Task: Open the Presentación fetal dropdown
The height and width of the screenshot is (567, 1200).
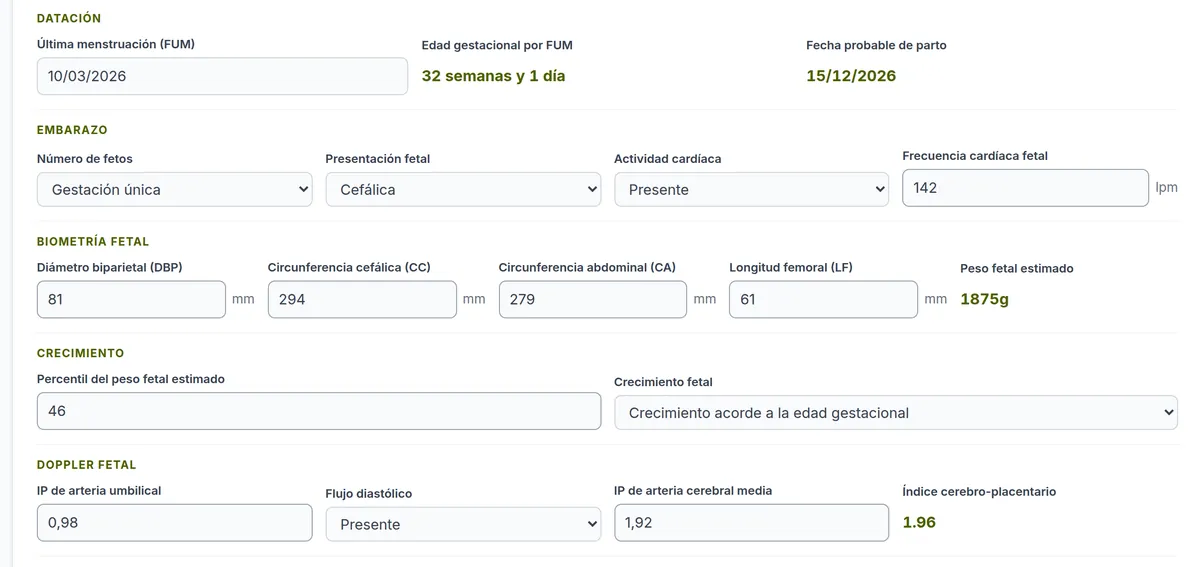Action: click(x=463, y=189)
